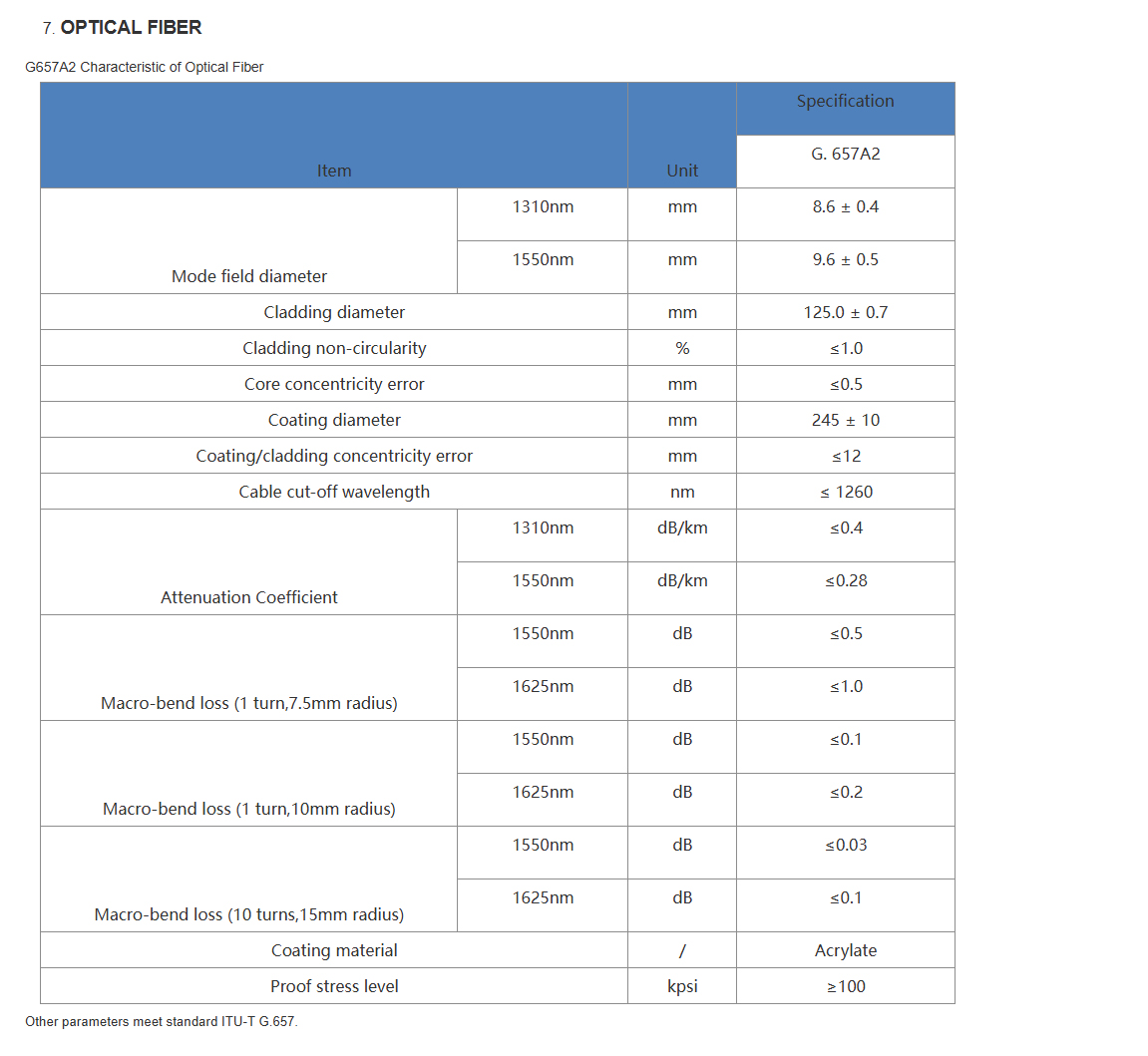This screenshot has width=1148, height=1056.
Task: Click the "kpsi" unit cell
Action: tap(681, 986)
